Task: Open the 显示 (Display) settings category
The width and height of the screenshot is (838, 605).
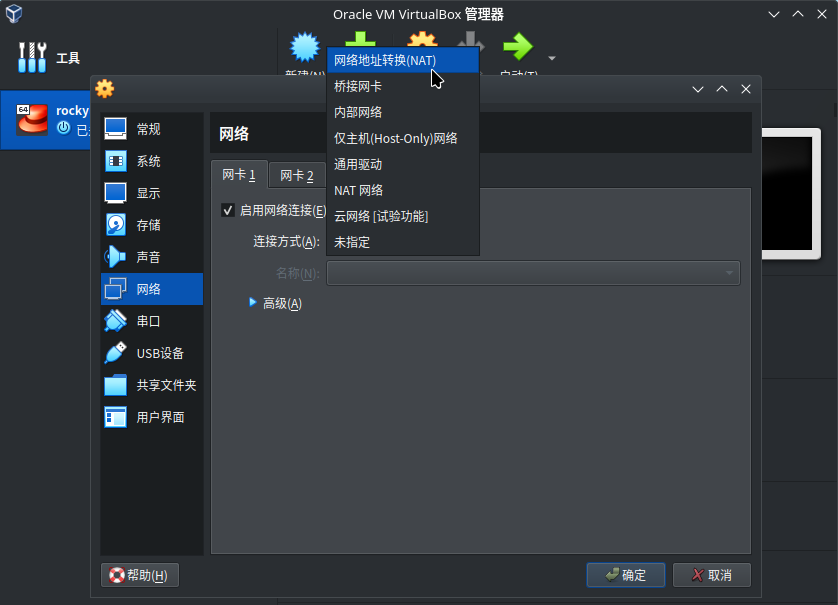Action: tap(152, 193)
